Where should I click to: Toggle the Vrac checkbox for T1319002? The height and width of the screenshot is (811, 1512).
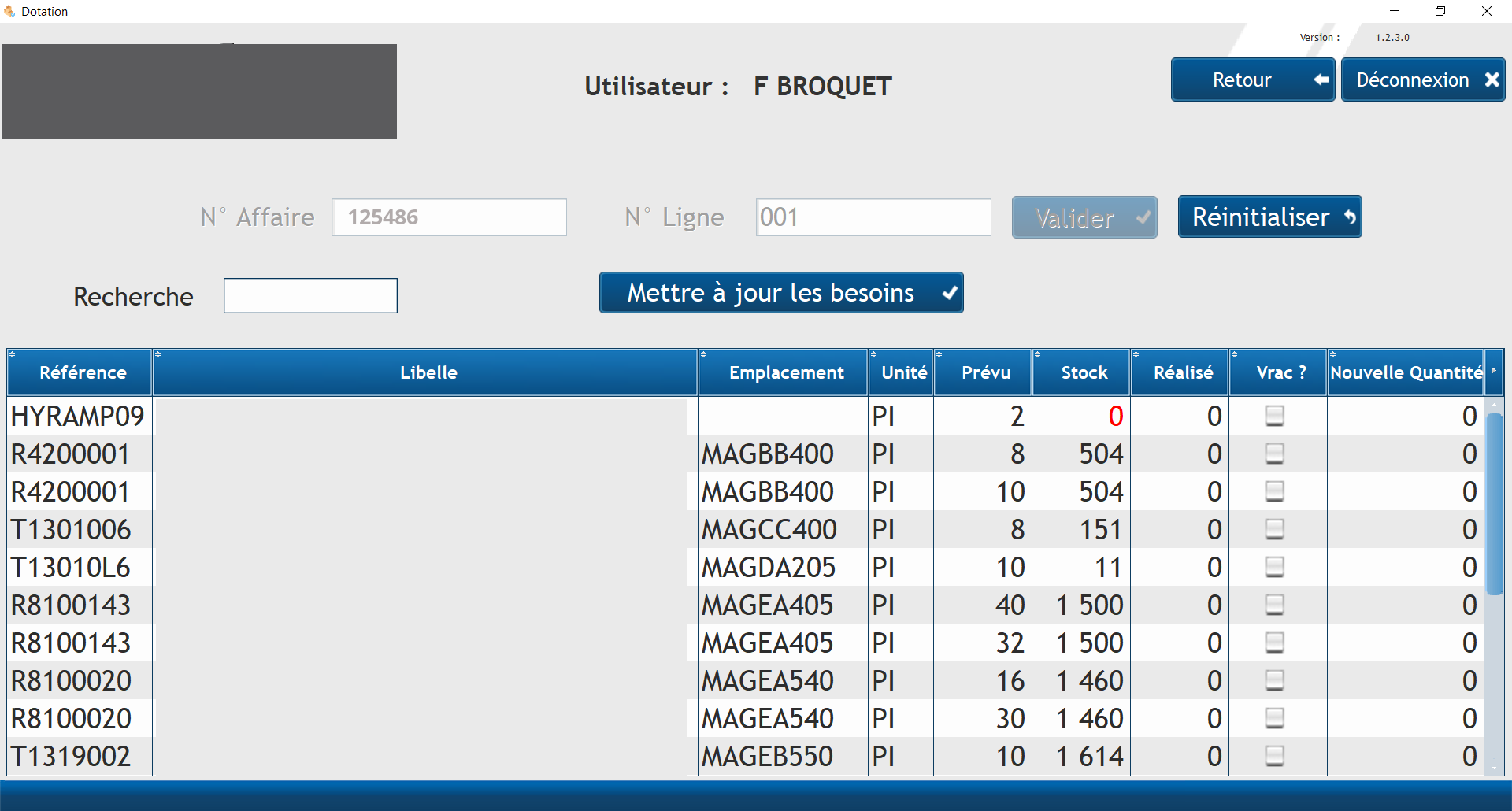(1275, 756)
